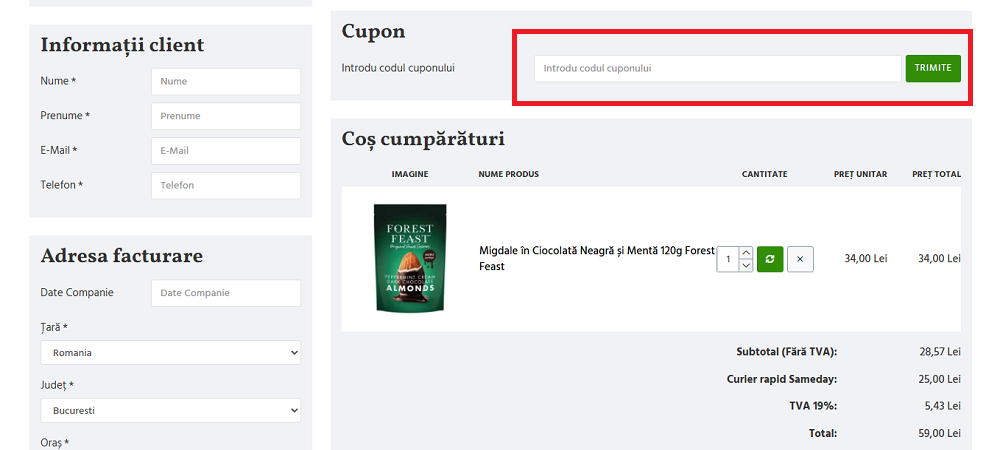Click the PREȚ TOTAL column header
The width and height of the screenshot is (1000, 450).
pyautogui.click(x=936, y=174)
